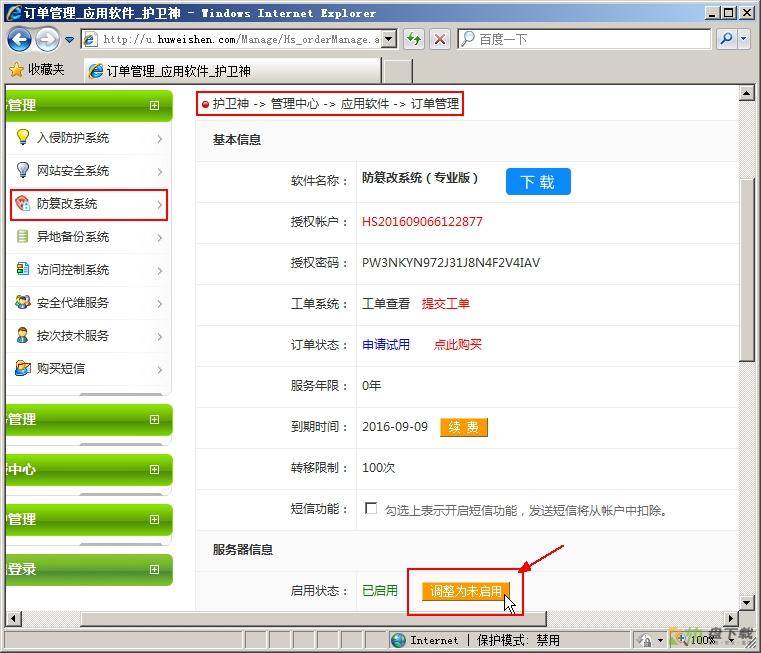
Task: Select the 订单管理_应用软件_护卫神 tab
Action: point(233,71)
